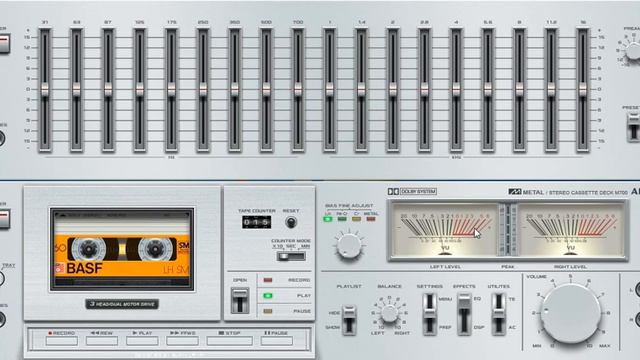This screenshot has height=360, width=640.
Task: Click the Right Level VU meter
Action: 570,231
